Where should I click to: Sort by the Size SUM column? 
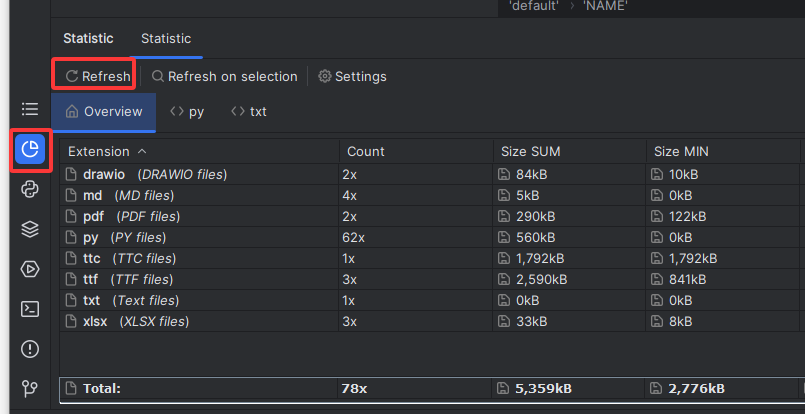[530, 151]
